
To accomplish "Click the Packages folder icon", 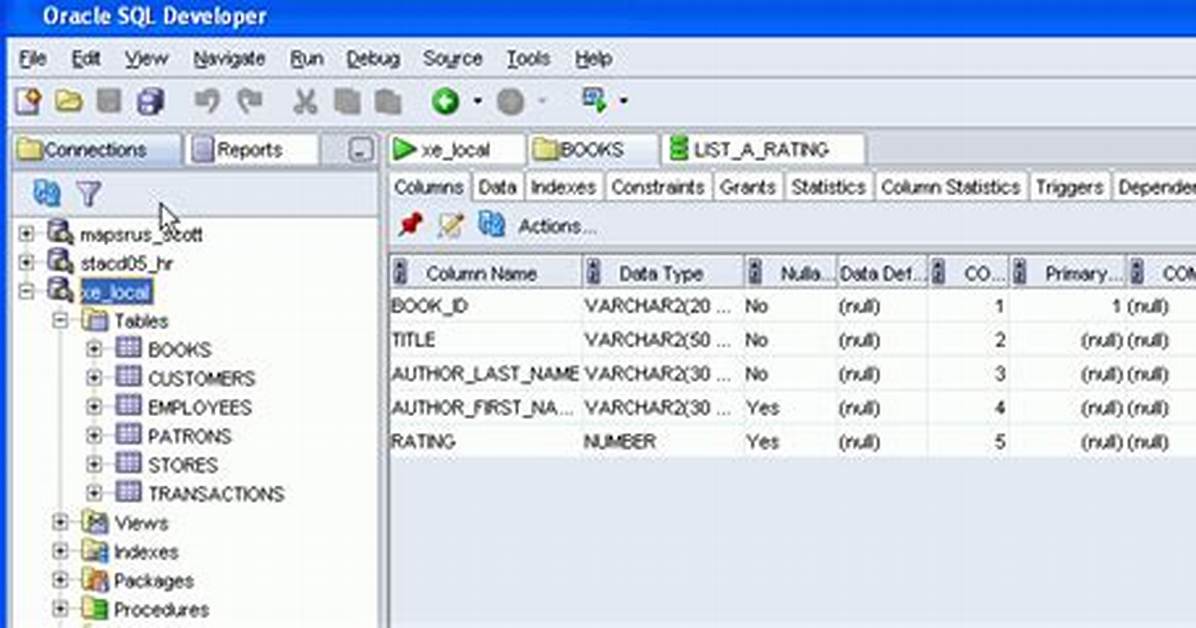I will [x=95, y=580].
